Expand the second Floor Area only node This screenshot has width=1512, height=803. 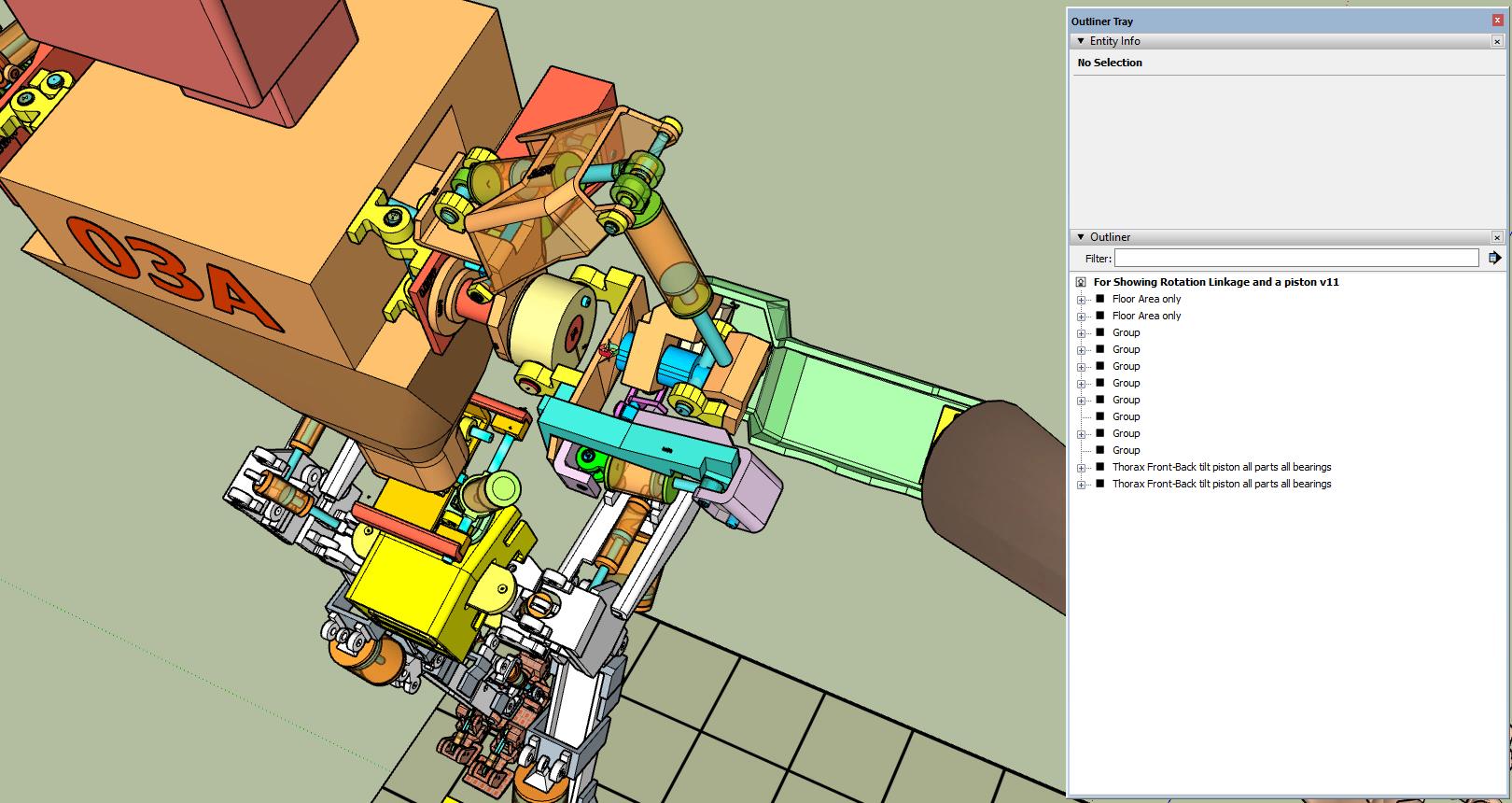point(1081,317)
